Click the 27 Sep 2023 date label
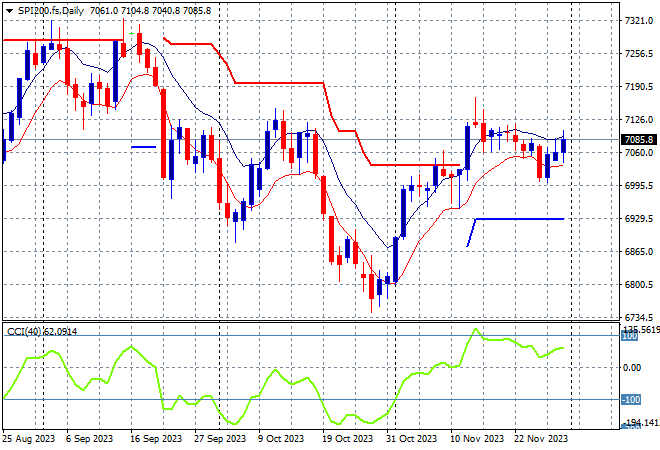660x450 pixels. (x=220, y=439)
